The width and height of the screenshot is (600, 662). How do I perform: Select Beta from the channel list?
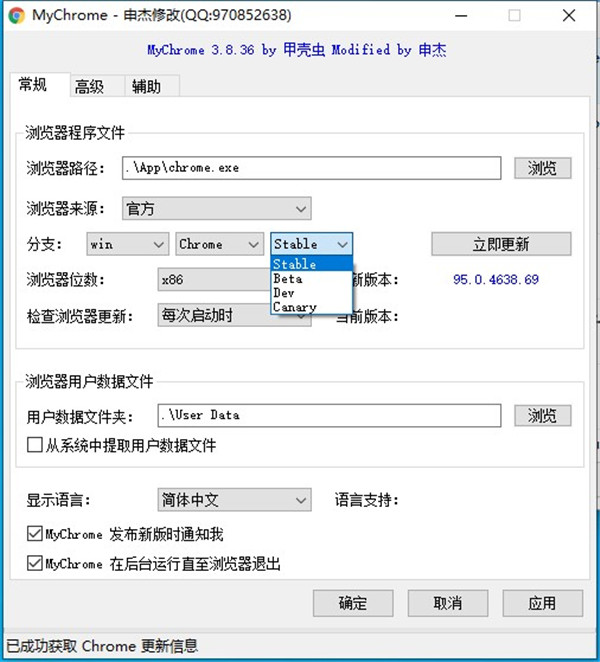tap(287, 279)
